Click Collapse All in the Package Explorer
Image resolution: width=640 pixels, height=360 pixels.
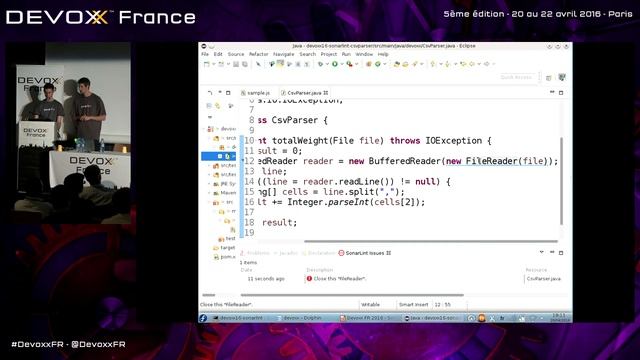[209, 106]
